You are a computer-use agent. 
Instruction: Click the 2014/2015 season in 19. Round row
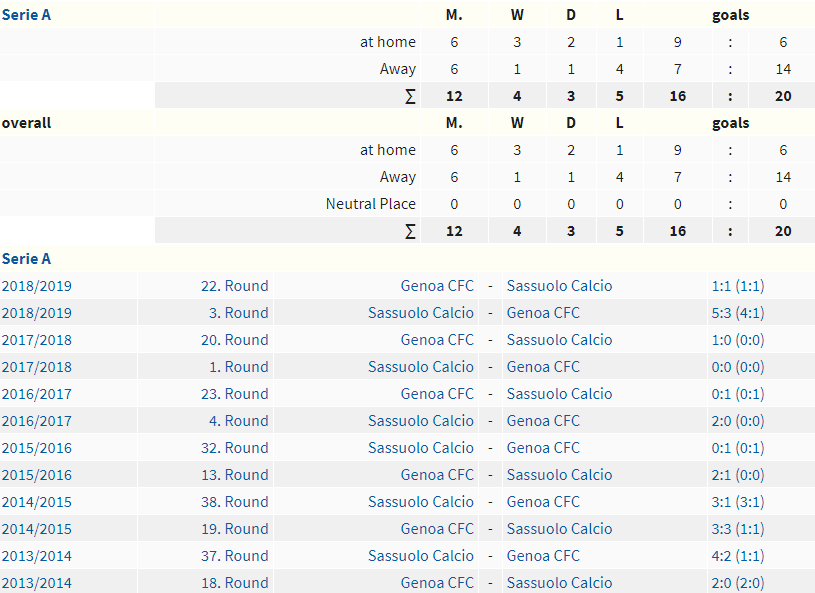37,529
